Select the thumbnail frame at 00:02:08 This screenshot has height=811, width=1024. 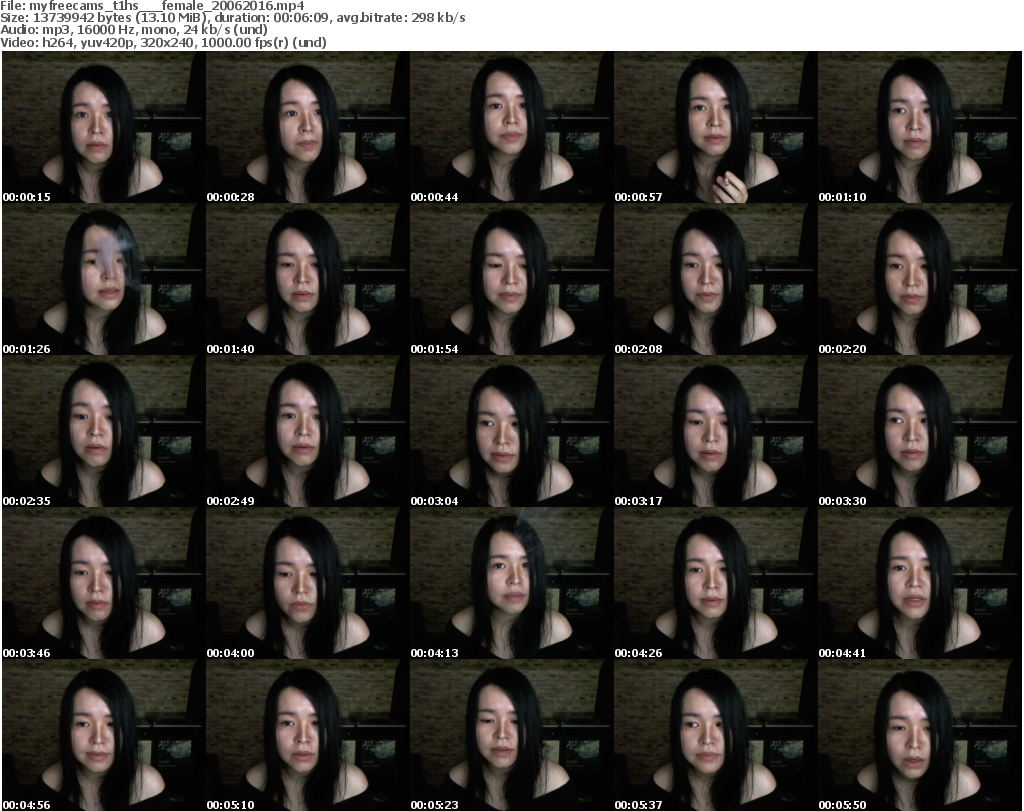coord(716,279)
